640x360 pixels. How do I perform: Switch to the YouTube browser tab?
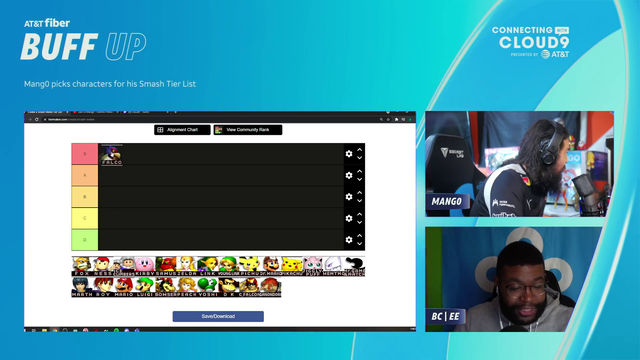(95, 112)
